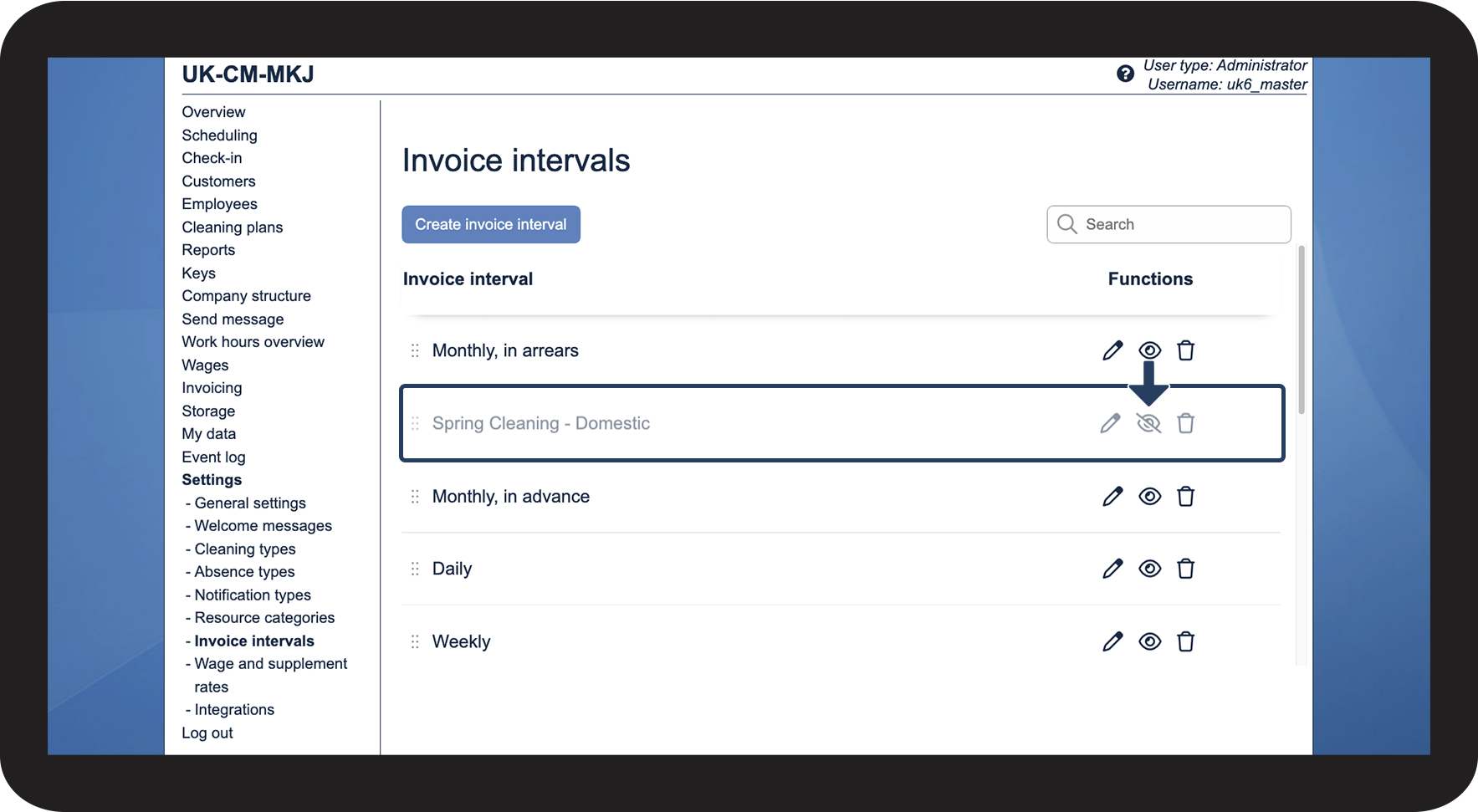Screen dimensions: 1478x812
Task: Edit the Monthly, in arrears interval
Action: [x=1112, y=350]
